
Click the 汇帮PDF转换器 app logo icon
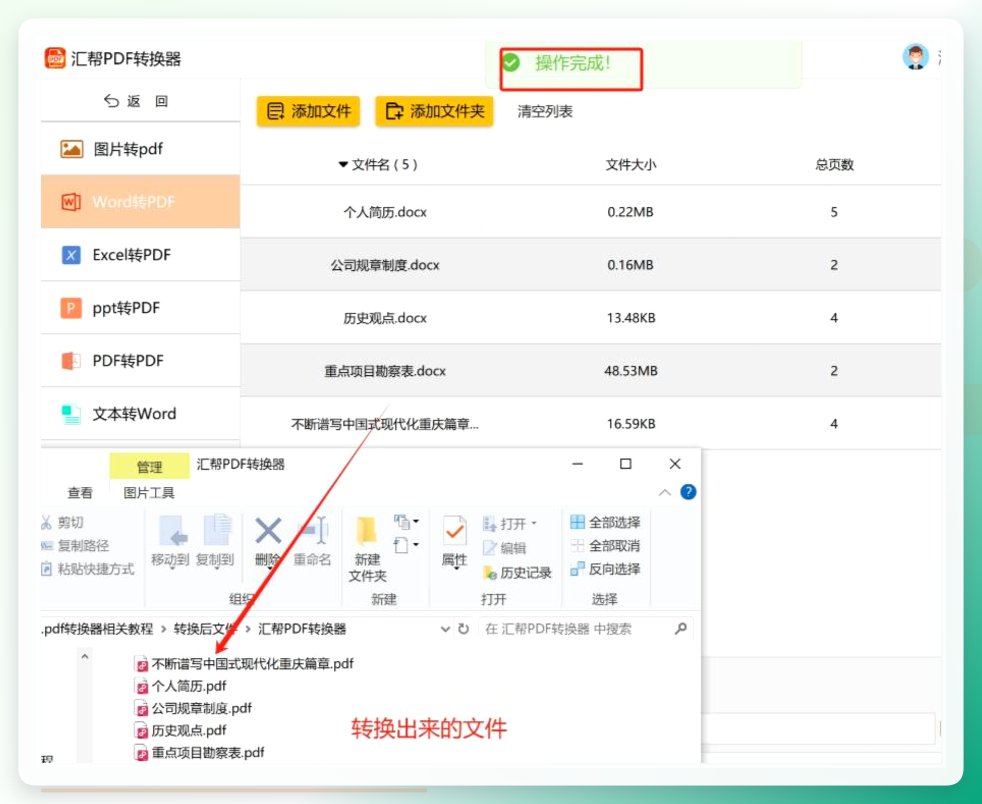point(55,58)
